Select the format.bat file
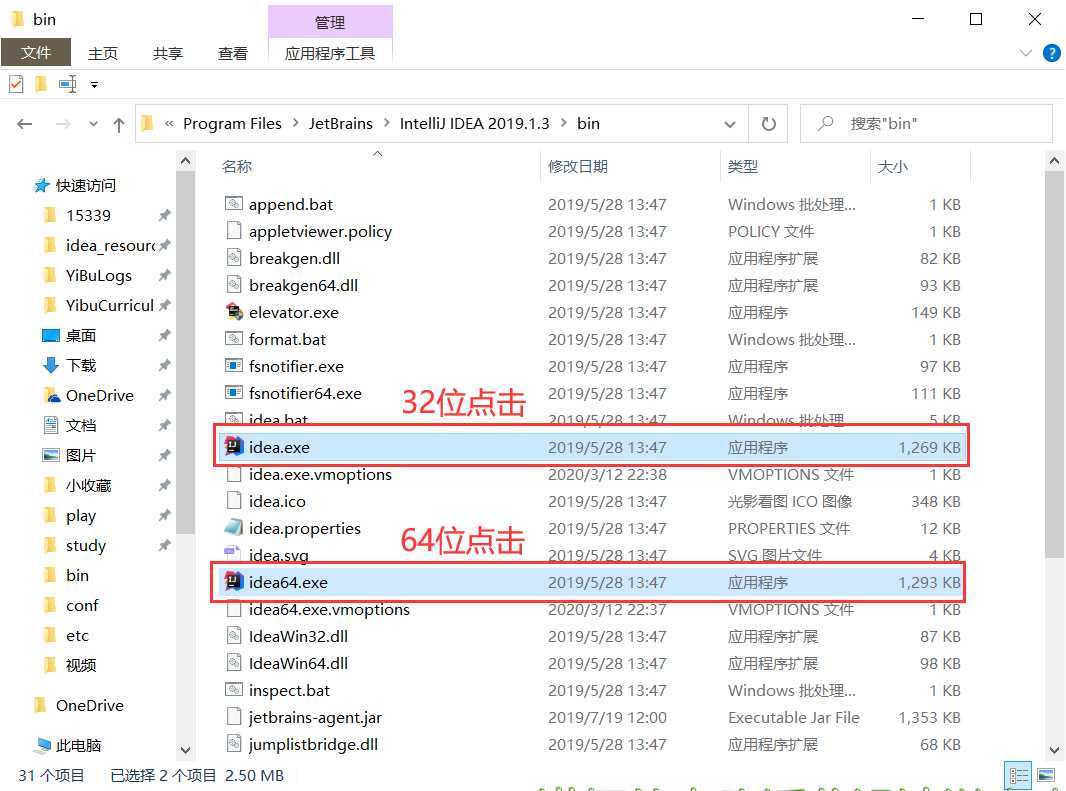This screenshot has width=1066, height=791. (287, 339)
